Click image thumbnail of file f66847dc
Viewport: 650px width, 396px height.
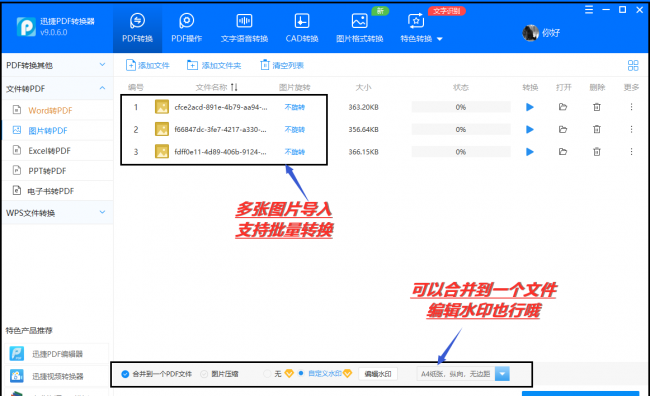tap(162, 129)
